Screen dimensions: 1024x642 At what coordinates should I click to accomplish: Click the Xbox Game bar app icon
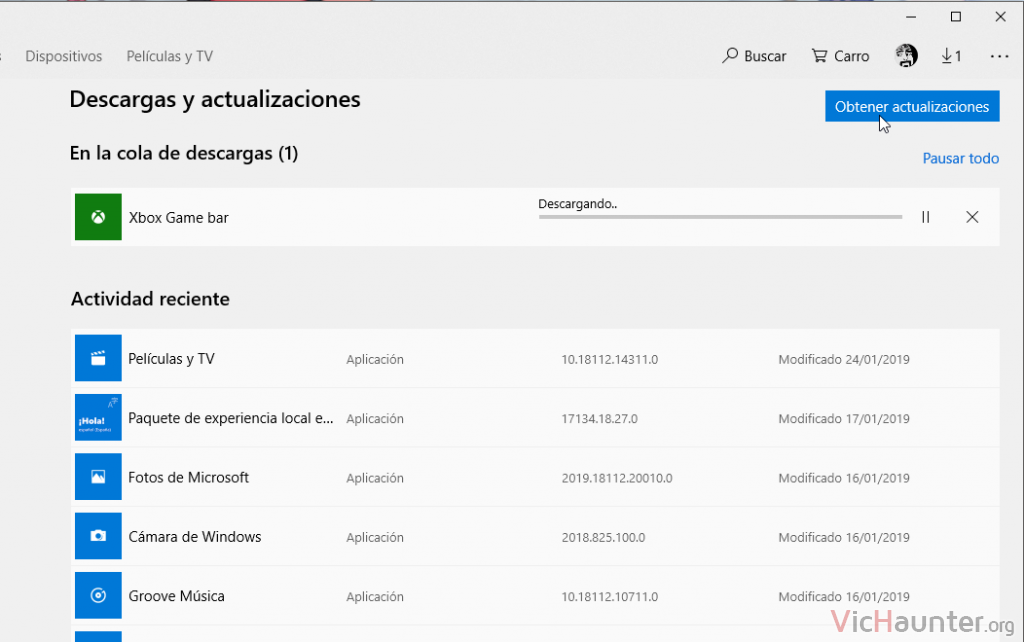click(98, 217)
